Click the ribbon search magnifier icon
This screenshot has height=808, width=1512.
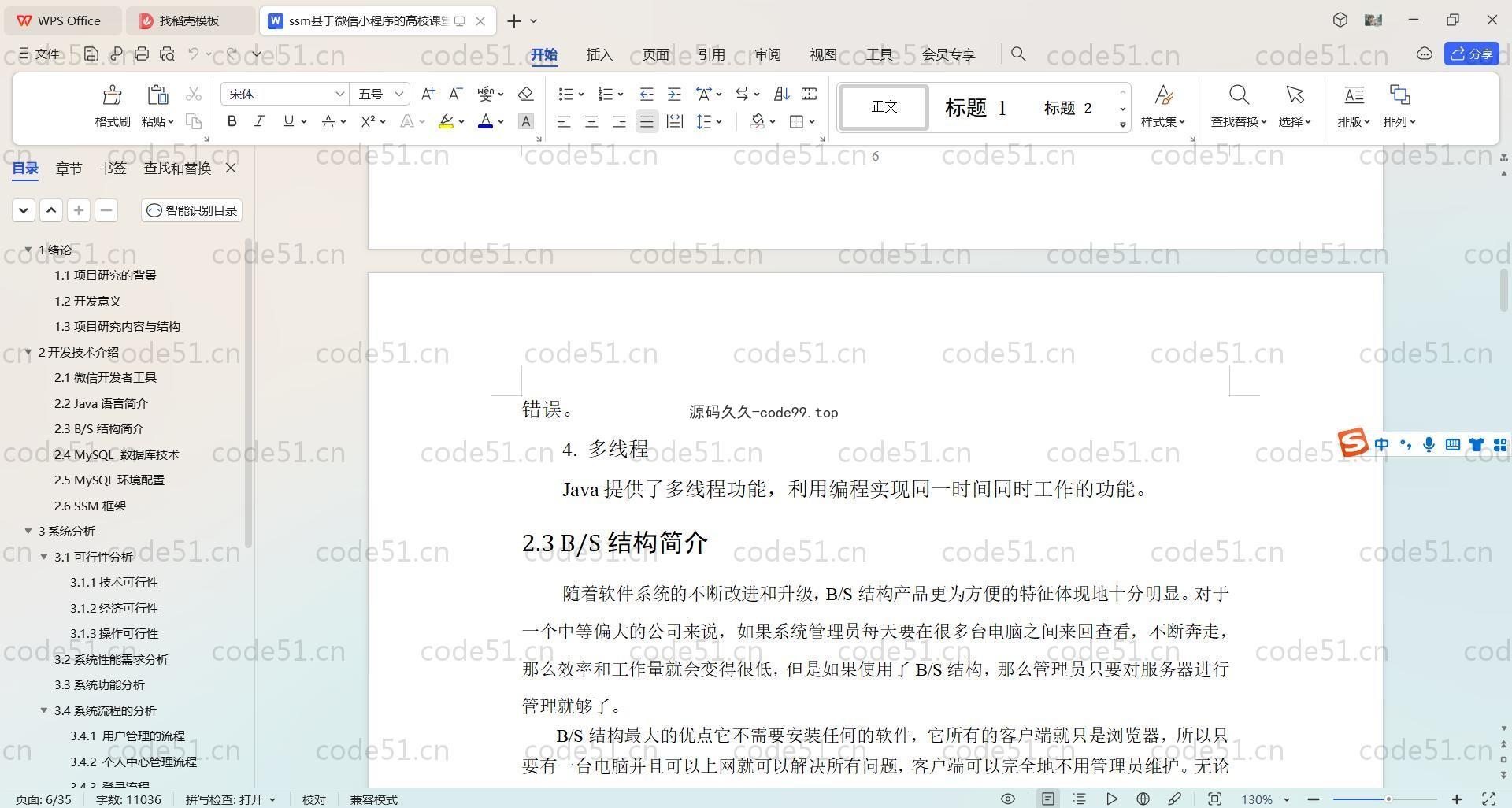coord(1018,54)
